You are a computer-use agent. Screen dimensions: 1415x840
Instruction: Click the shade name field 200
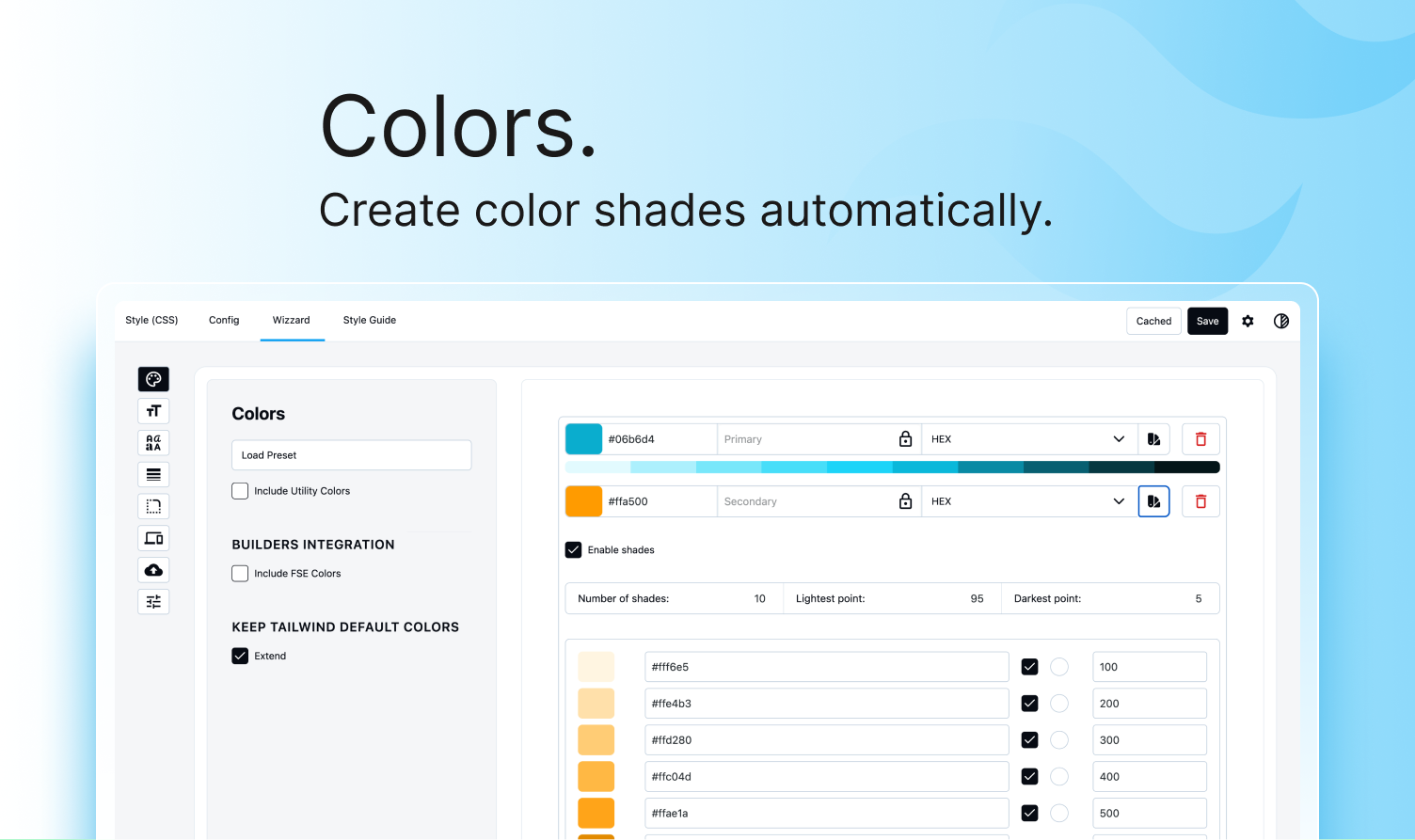(1150, 704)
